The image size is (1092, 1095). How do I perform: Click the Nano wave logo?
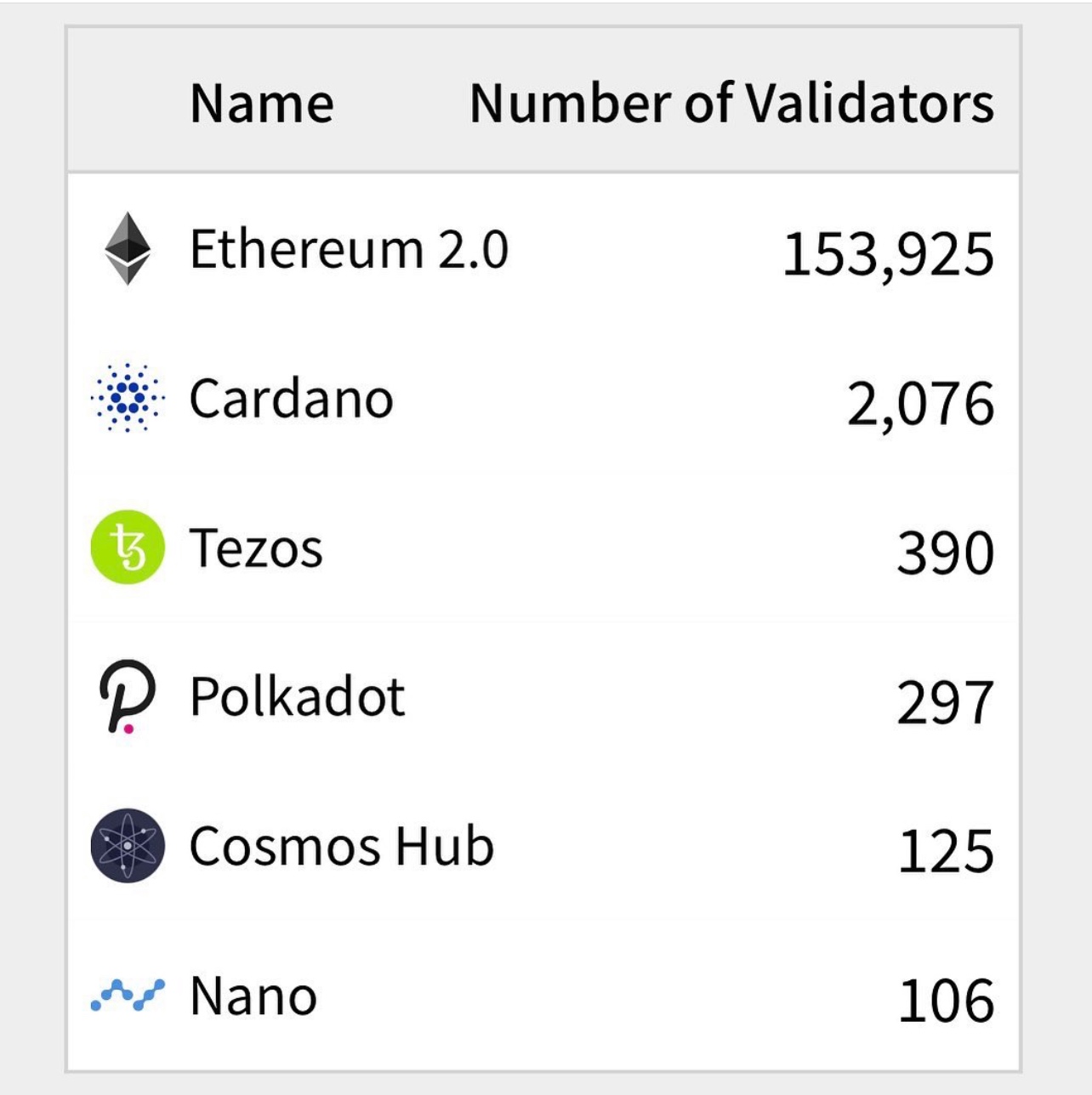pos(128,995)
